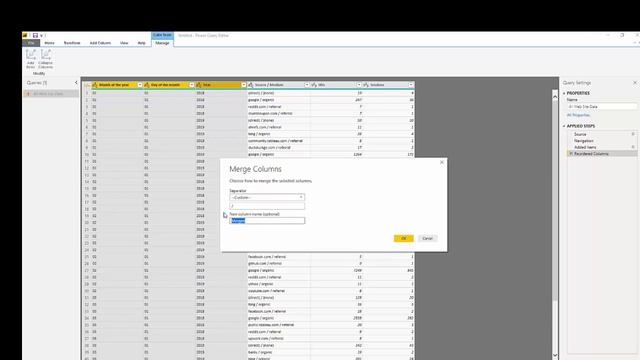Select the Manage ribbon tab
This screenshot has height=360, width=640.
(162, 43)
